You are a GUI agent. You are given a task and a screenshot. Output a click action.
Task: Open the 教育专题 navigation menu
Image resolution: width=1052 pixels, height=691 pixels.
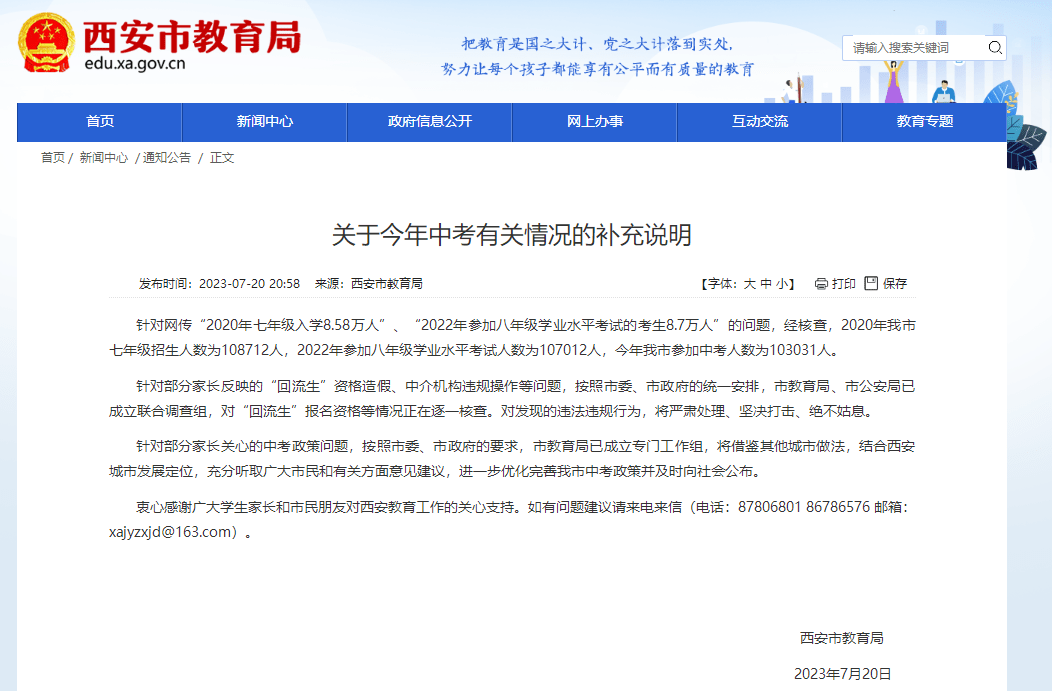pos(925,121)
